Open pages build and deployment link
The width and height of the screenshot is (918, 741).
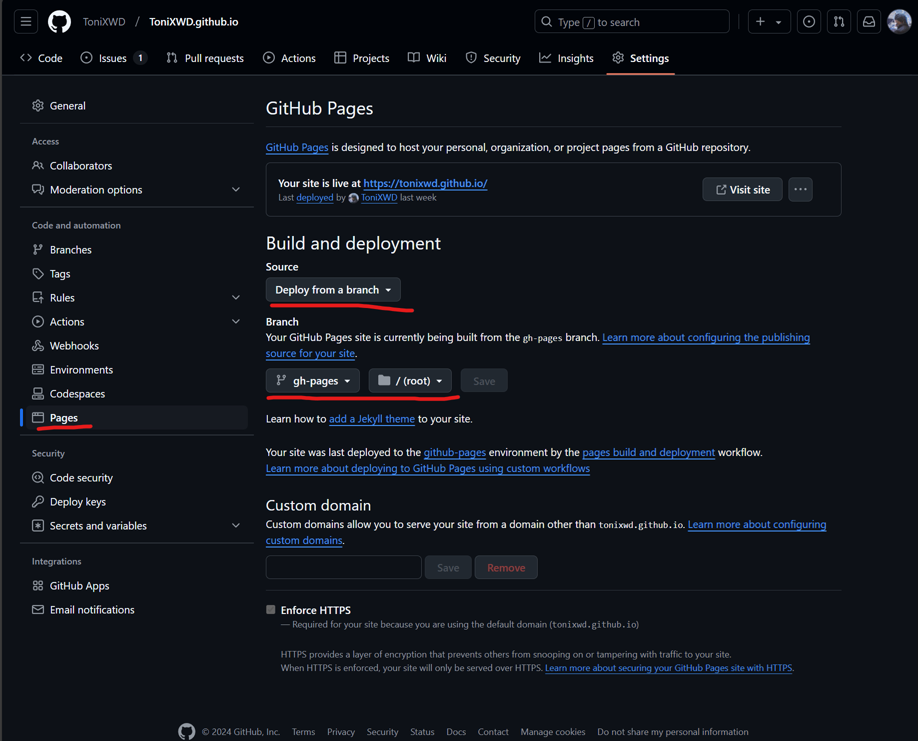(x=649, y=452)
